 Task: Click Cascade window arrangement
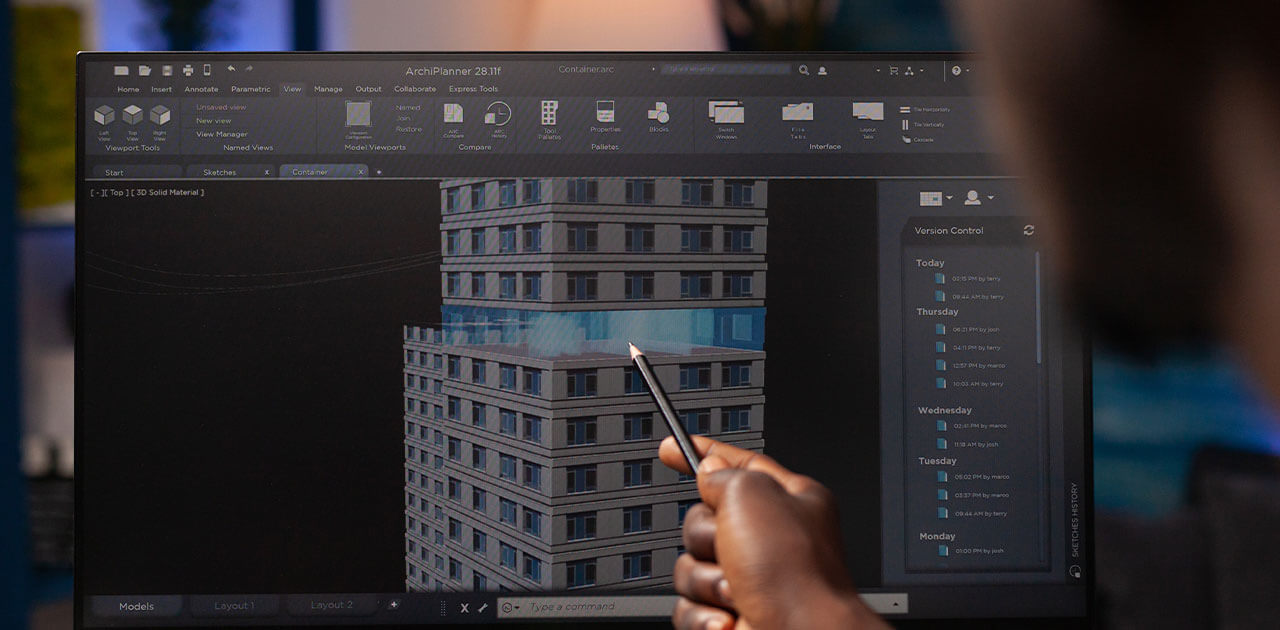[918, 140]
